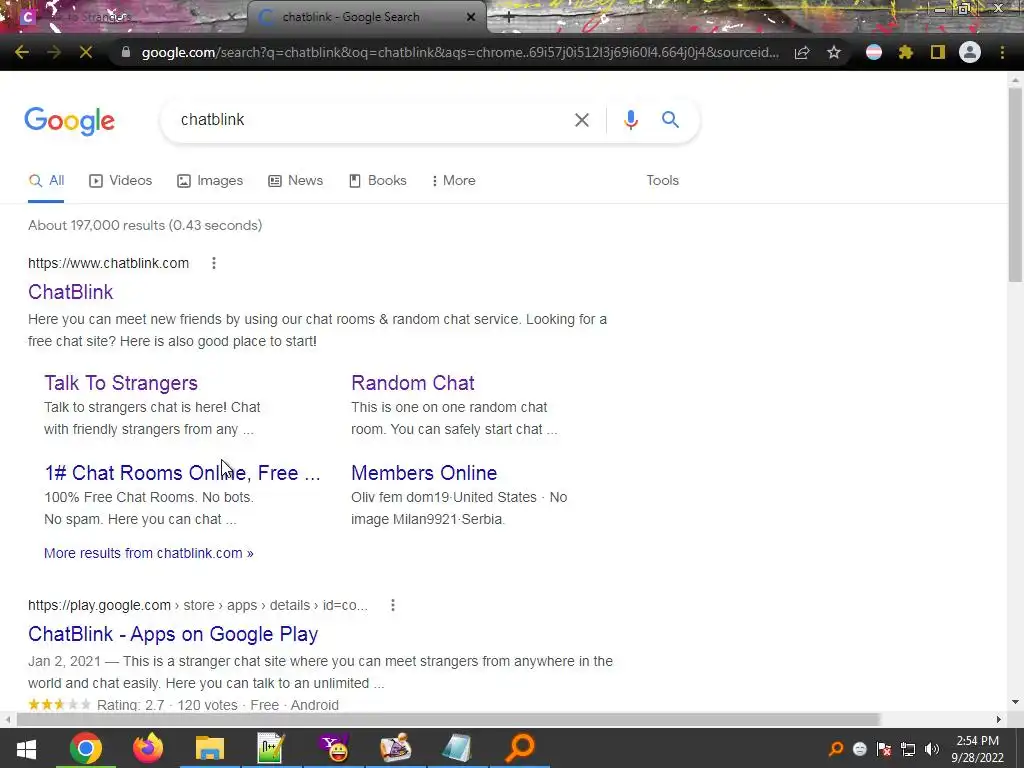Open the ChatBlink main result link

point(71,292)
